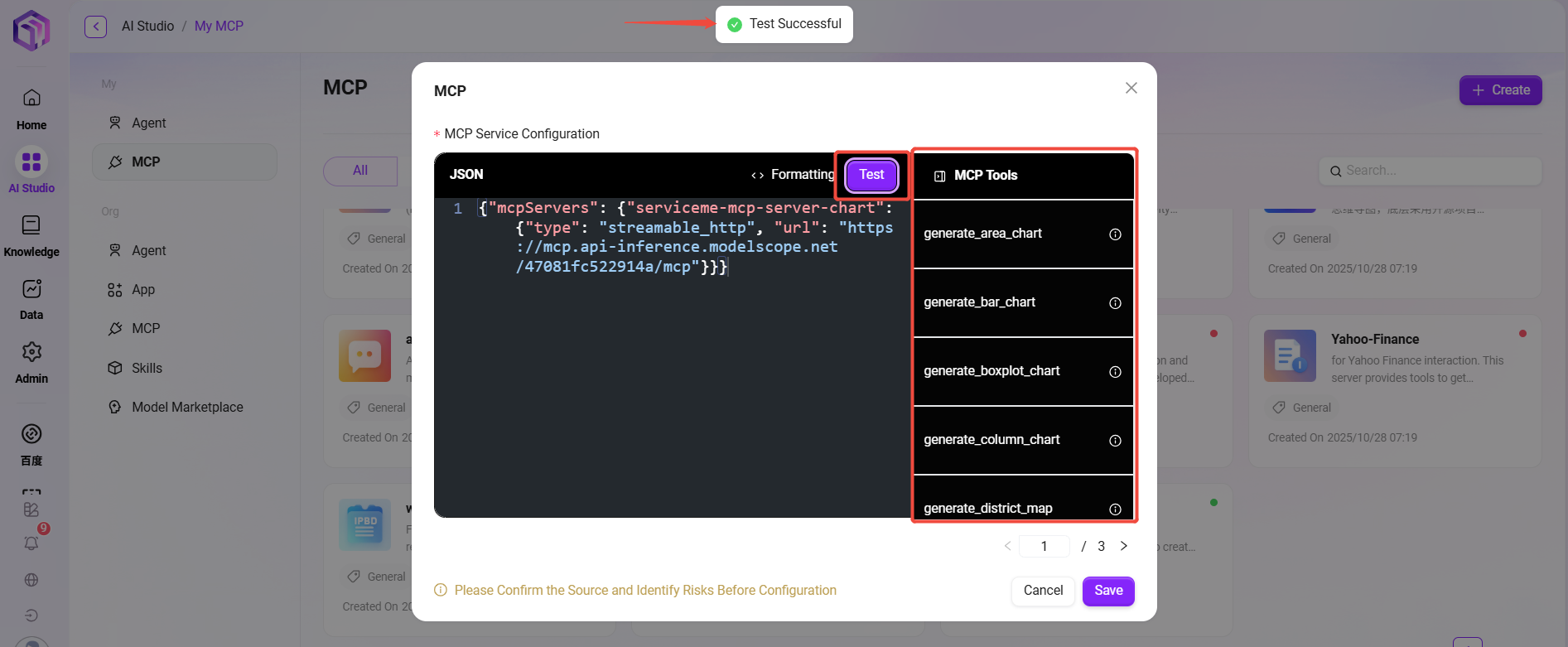The width and height of the screenshot is (1568, 647).
Task: Open notifications bell with badge
Action: coord(31,543)
